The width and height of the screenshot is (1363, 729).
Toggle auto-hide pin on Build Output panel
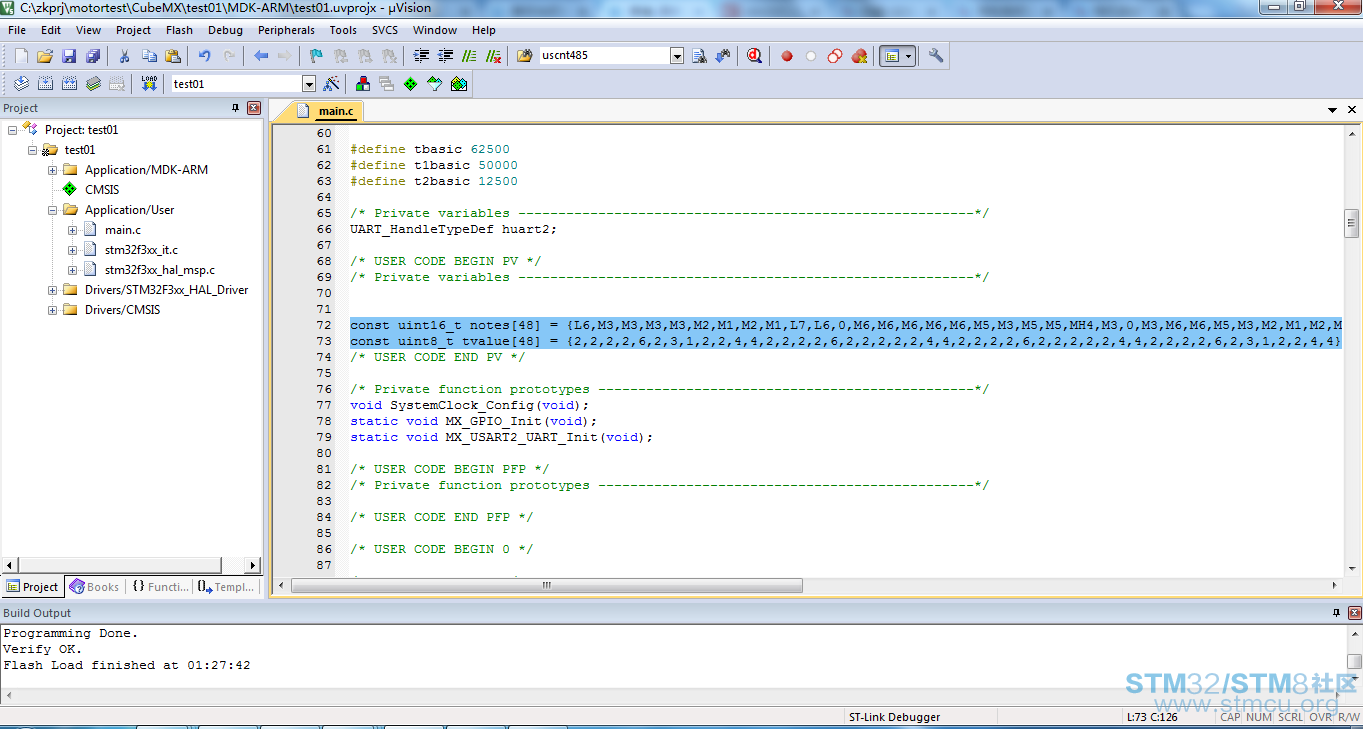[1337, 613]
